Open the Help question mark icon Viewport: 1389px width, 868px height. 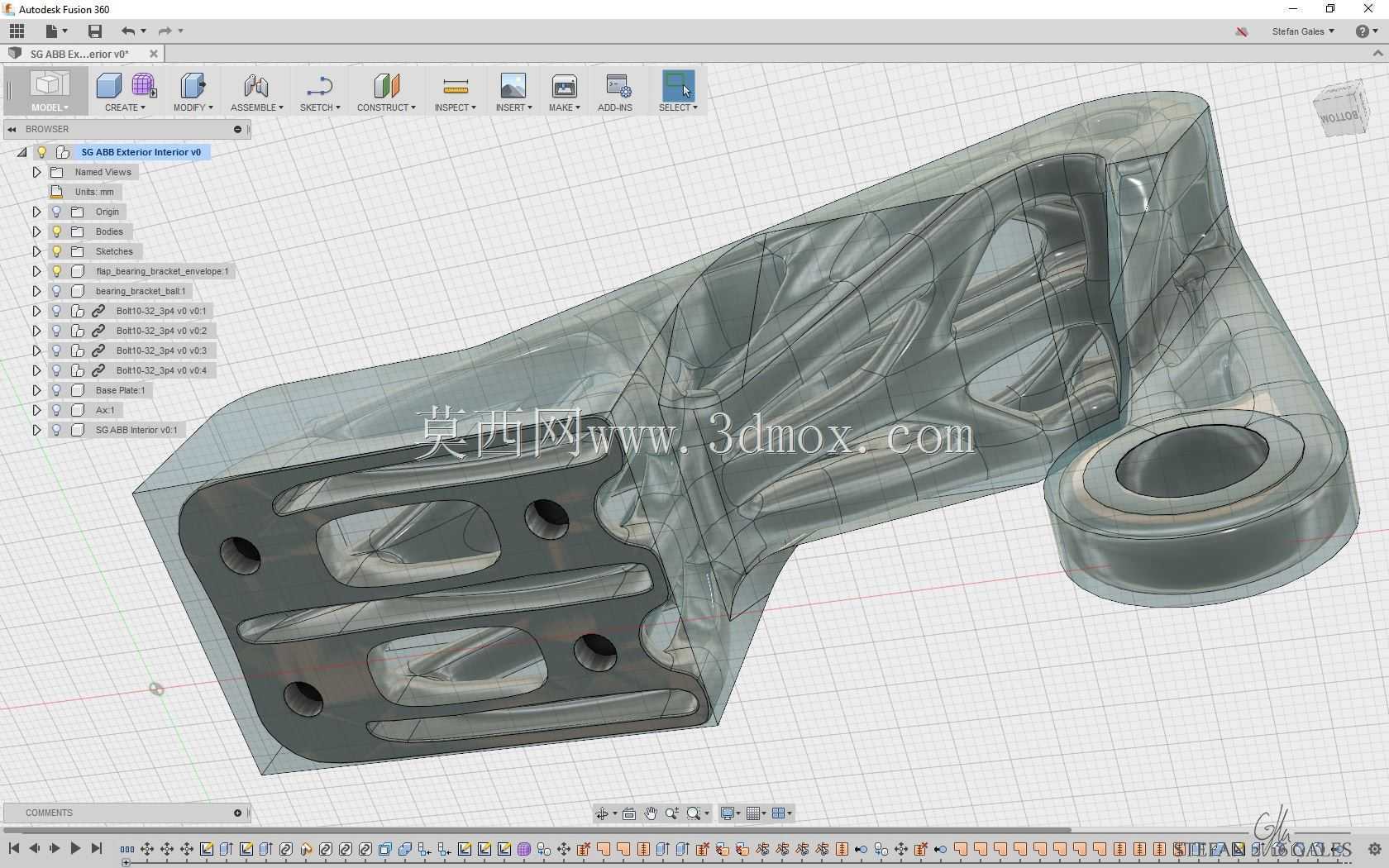coord(1362,31)
